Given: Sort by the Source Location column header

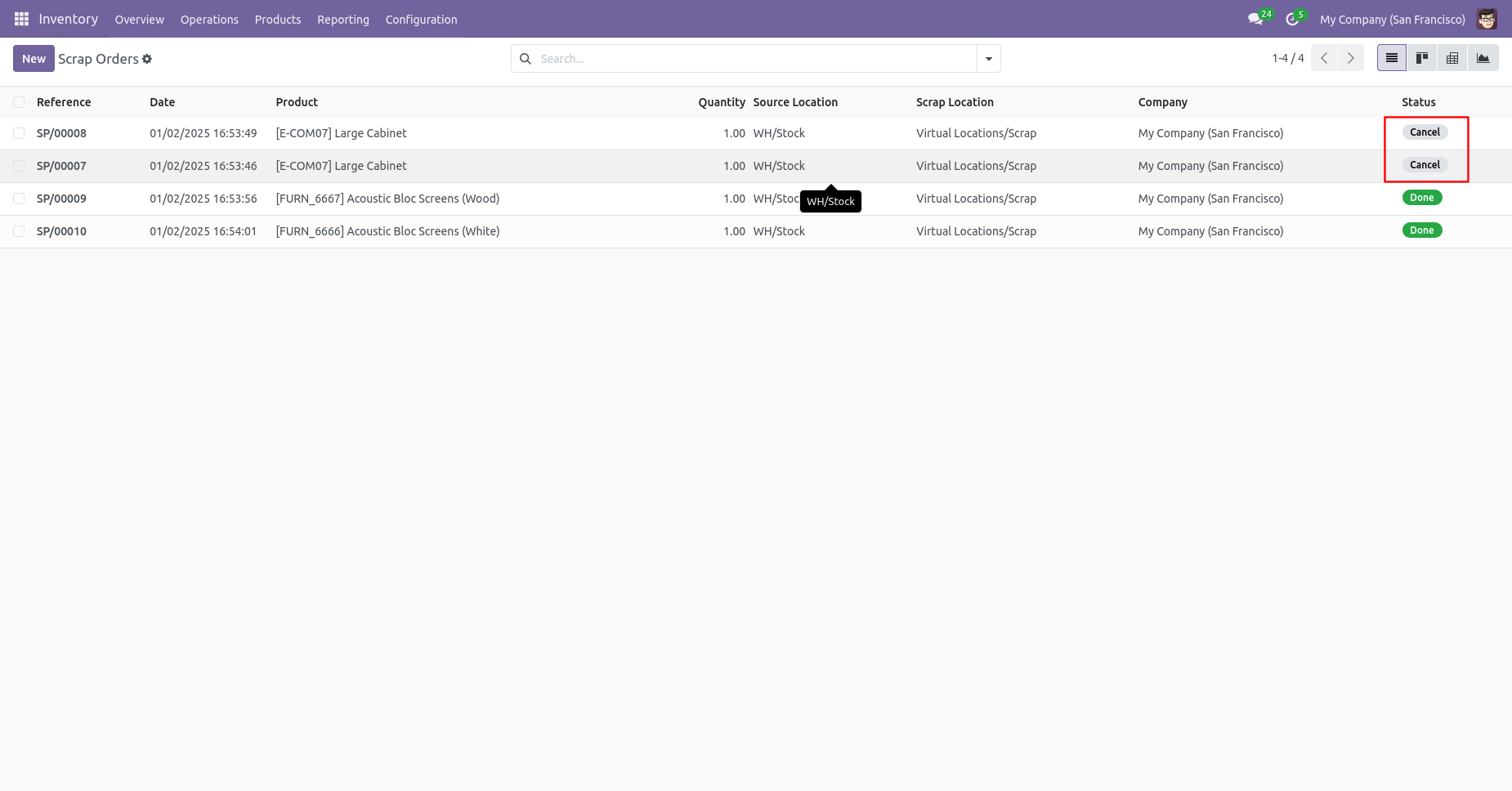Looking at the screenshot, I should coord(795,102).
